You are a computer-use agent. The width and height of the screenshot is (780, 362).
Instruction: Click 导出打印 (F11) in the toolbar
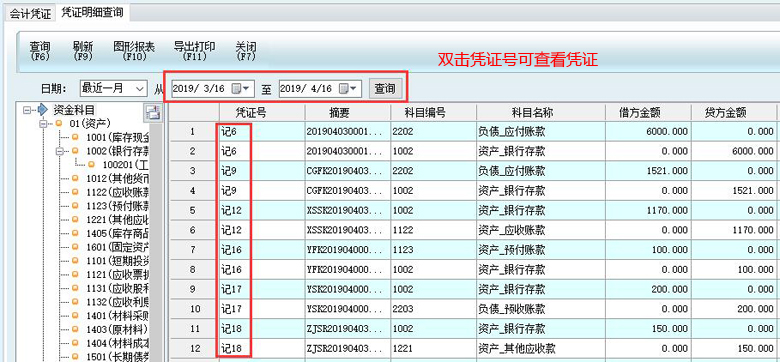pos(195,51)
